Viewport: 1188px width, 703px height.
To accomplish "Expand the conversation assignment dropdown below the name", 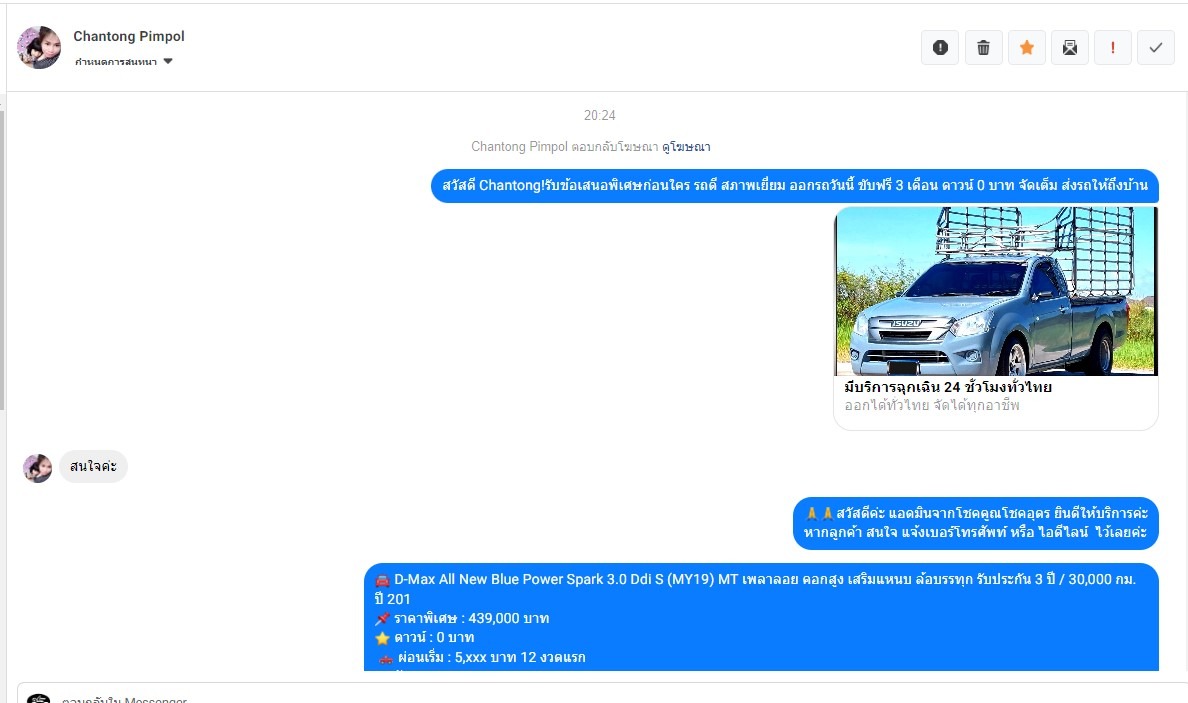I will [x=124, y=62].
